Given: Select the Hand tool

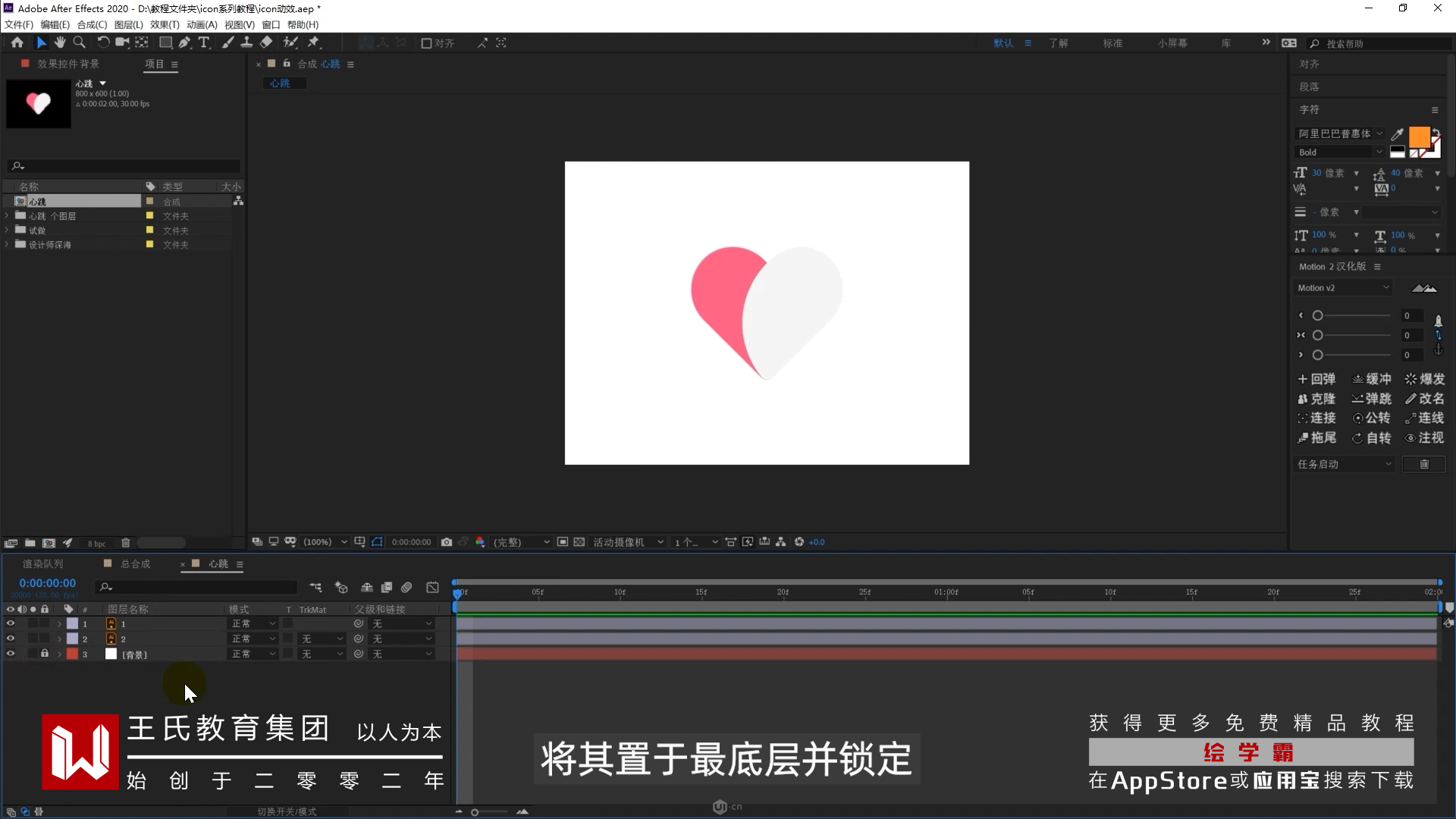Looking at the screenshot, I should click(x=60, y=42).
